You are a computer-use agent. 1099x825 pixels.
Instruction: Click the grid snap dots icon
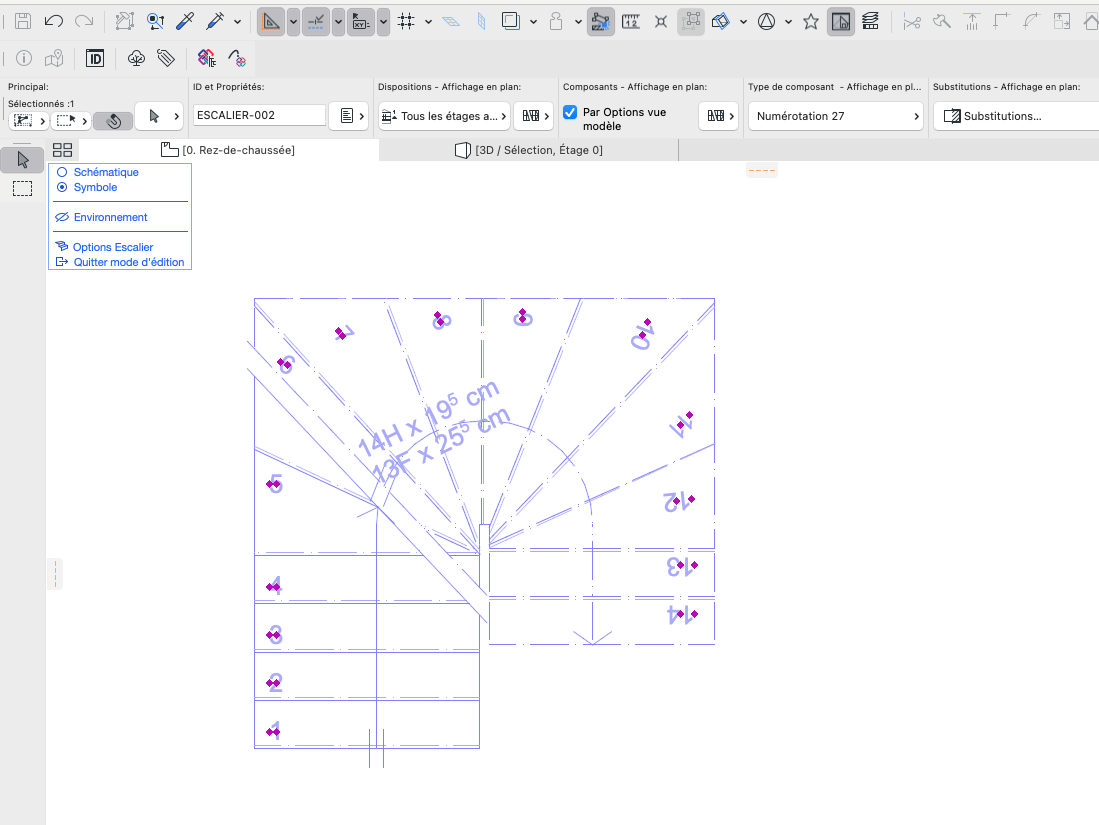406,22
